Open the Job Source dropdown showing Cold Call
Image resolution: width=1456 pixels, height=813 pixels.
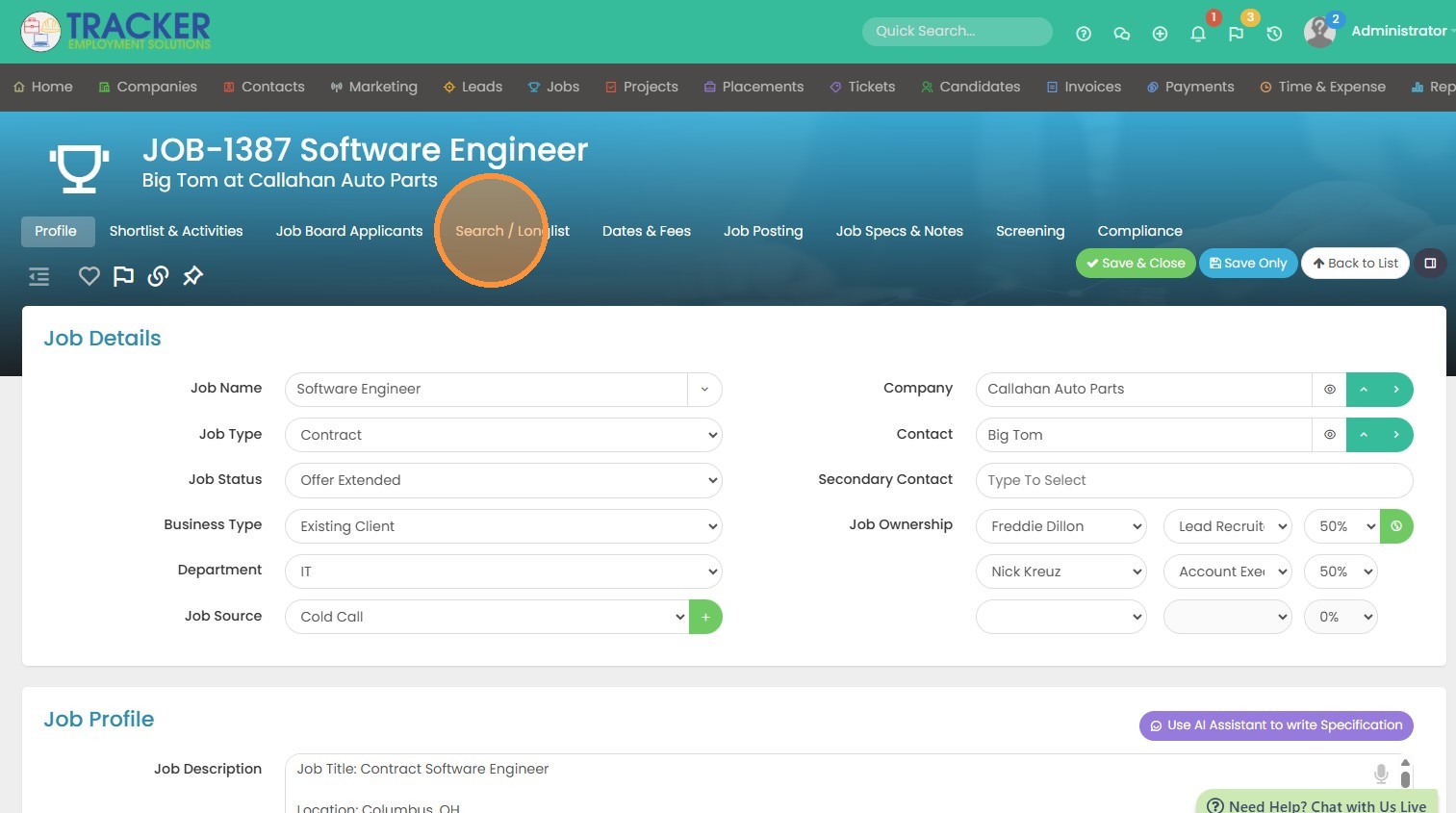pyautogui.click(x=487, y=617)
